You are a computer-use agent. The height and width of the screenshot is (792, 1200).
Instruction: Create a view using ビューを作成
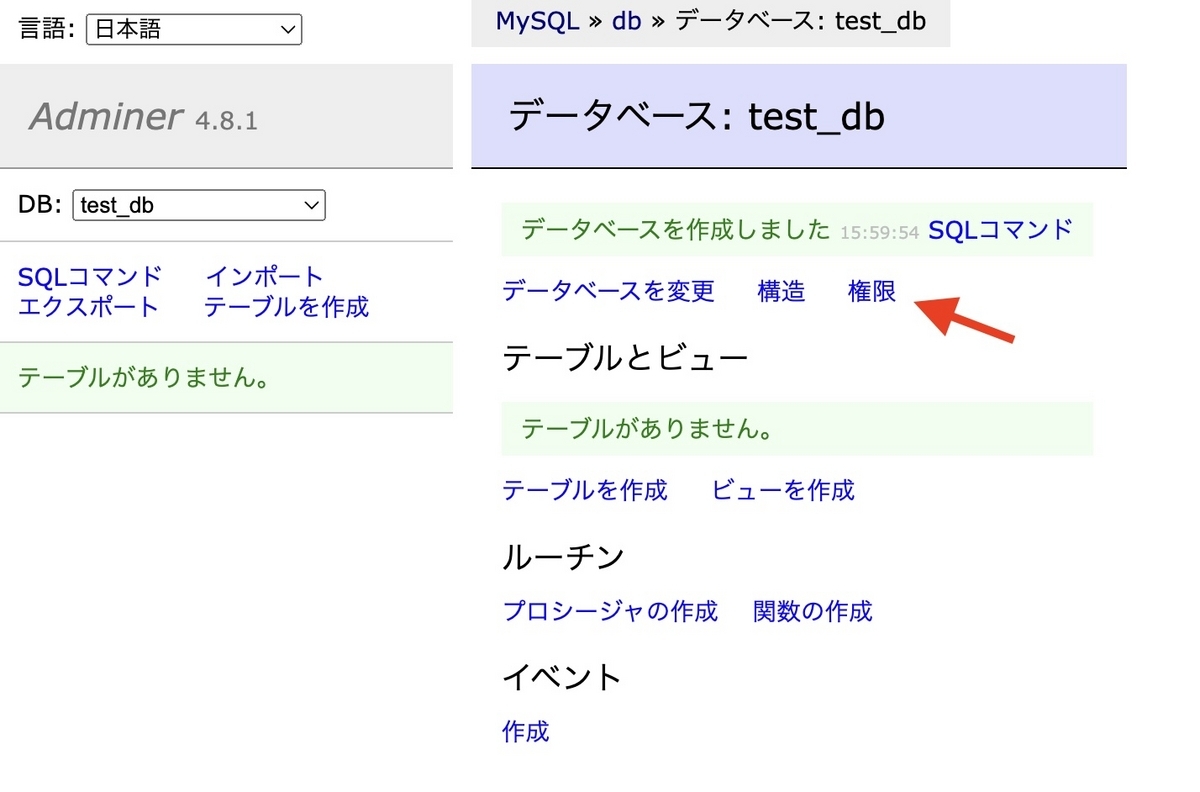coord(782,490)
